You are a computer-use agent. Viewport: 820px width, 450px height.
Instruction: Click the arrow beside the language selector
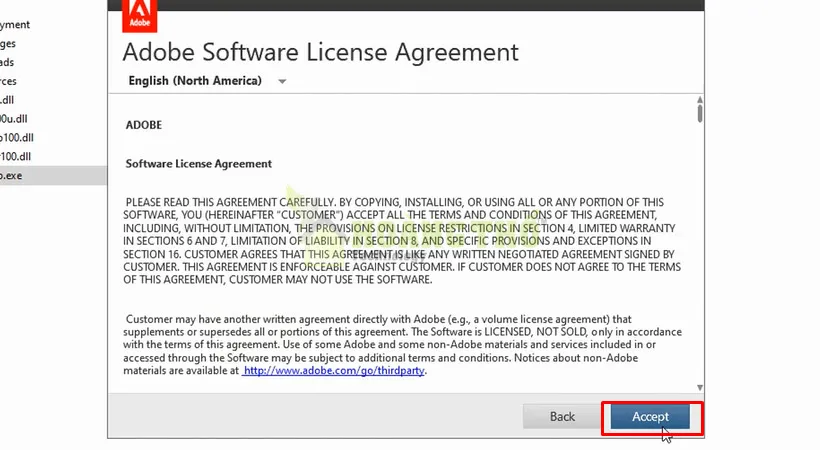tap(282, 81)
